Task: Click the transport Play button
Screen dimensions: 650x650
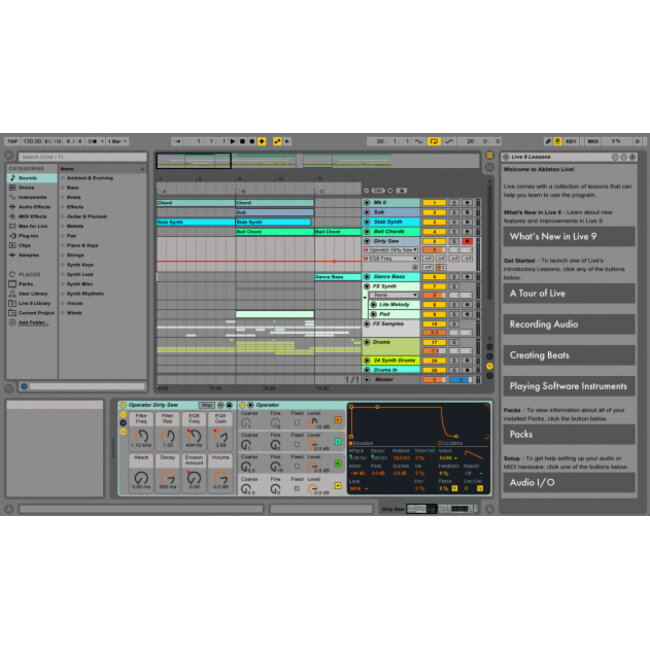Action: click(233, 141)
